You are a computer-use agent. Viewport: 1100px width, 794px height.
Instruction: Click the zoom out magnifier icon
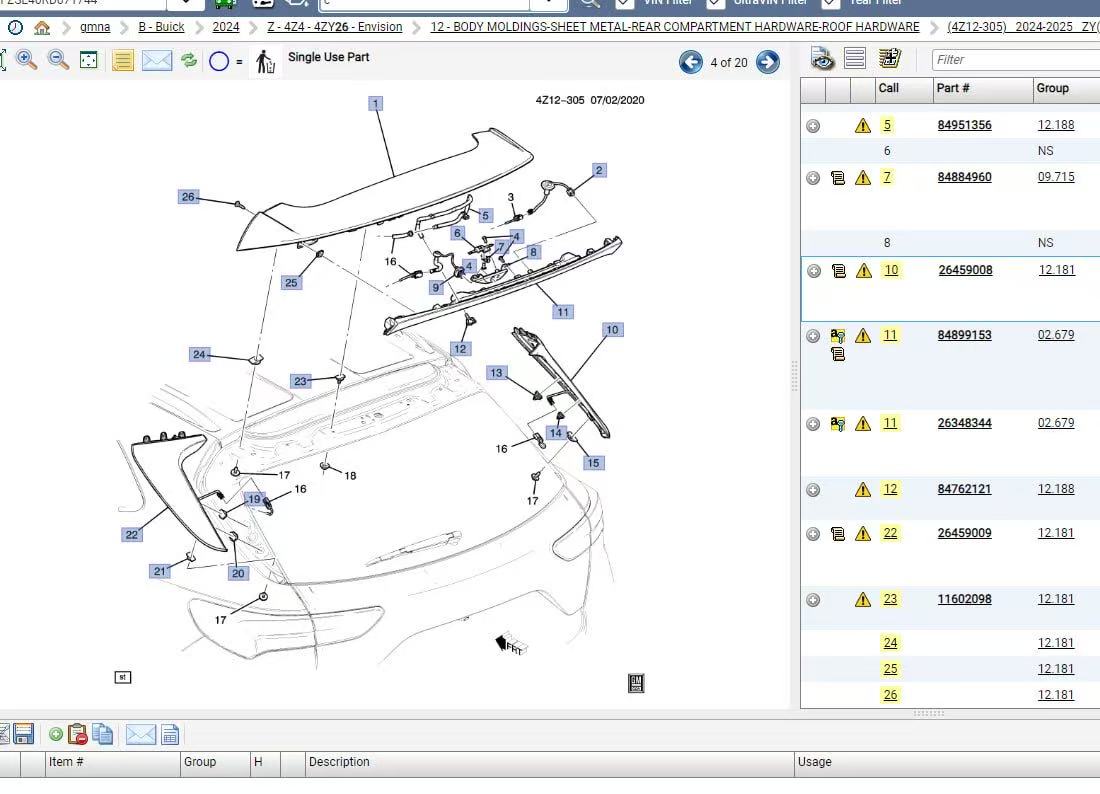coord(59,61)
